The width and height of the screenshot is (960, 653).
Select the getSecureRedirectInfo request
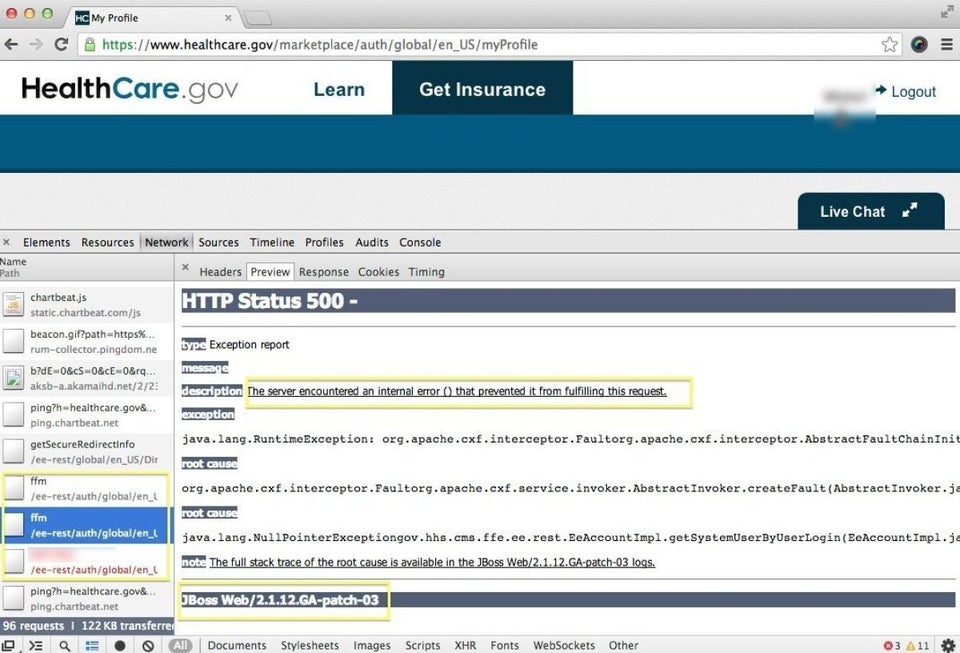(x=87, y=452)
